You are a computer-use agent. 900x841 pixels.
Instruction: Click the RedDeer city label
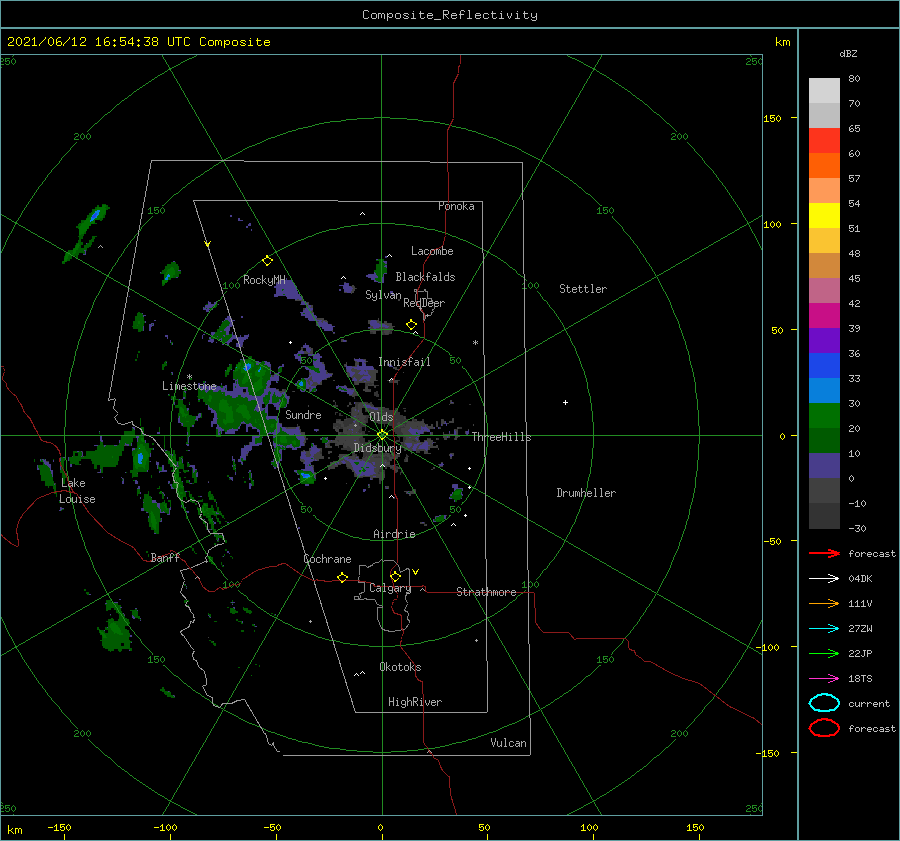coord(424,303)
